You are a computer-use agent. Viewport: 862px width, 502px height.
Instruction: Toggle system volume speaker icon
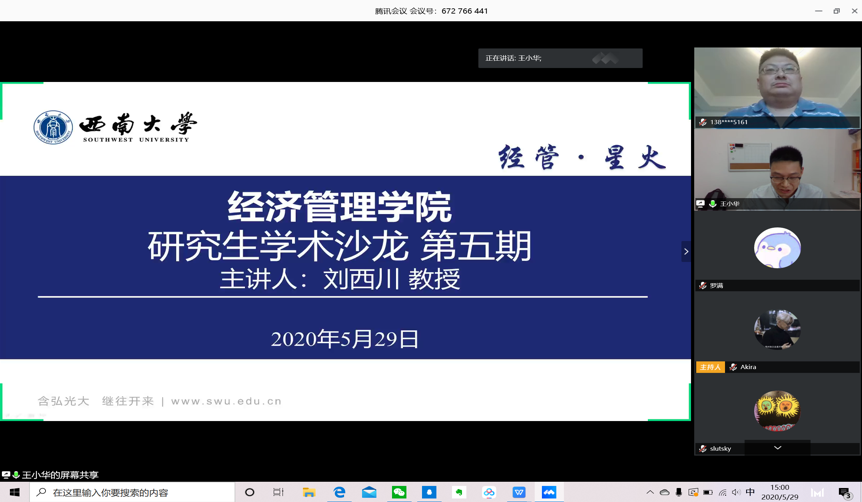tap(736, 492)
